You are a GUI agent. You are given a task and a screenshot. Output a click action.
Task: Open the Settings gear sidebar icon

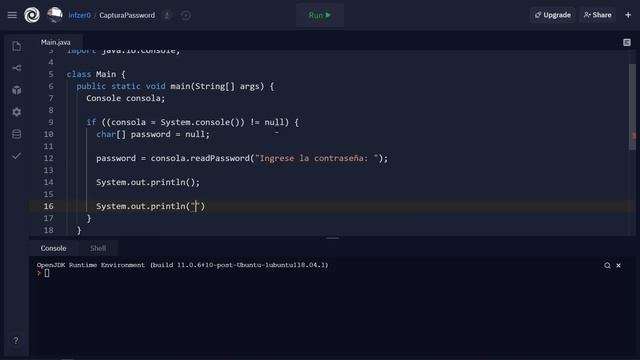[x=17, y=112]
